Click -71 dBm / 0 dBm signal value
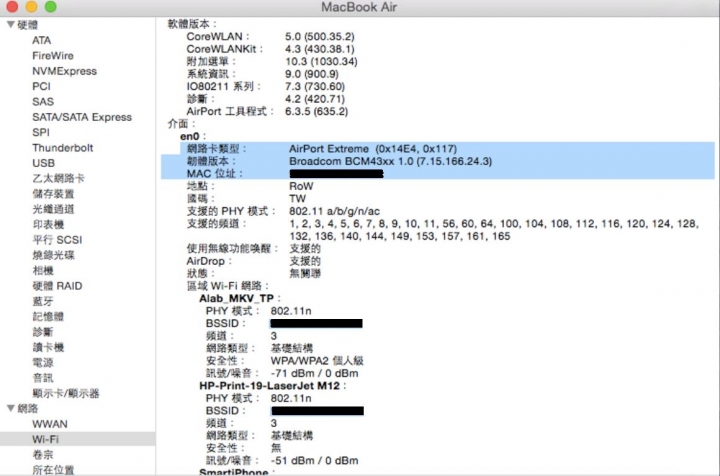This screenshot has height=476, width=720. point(315,373)
